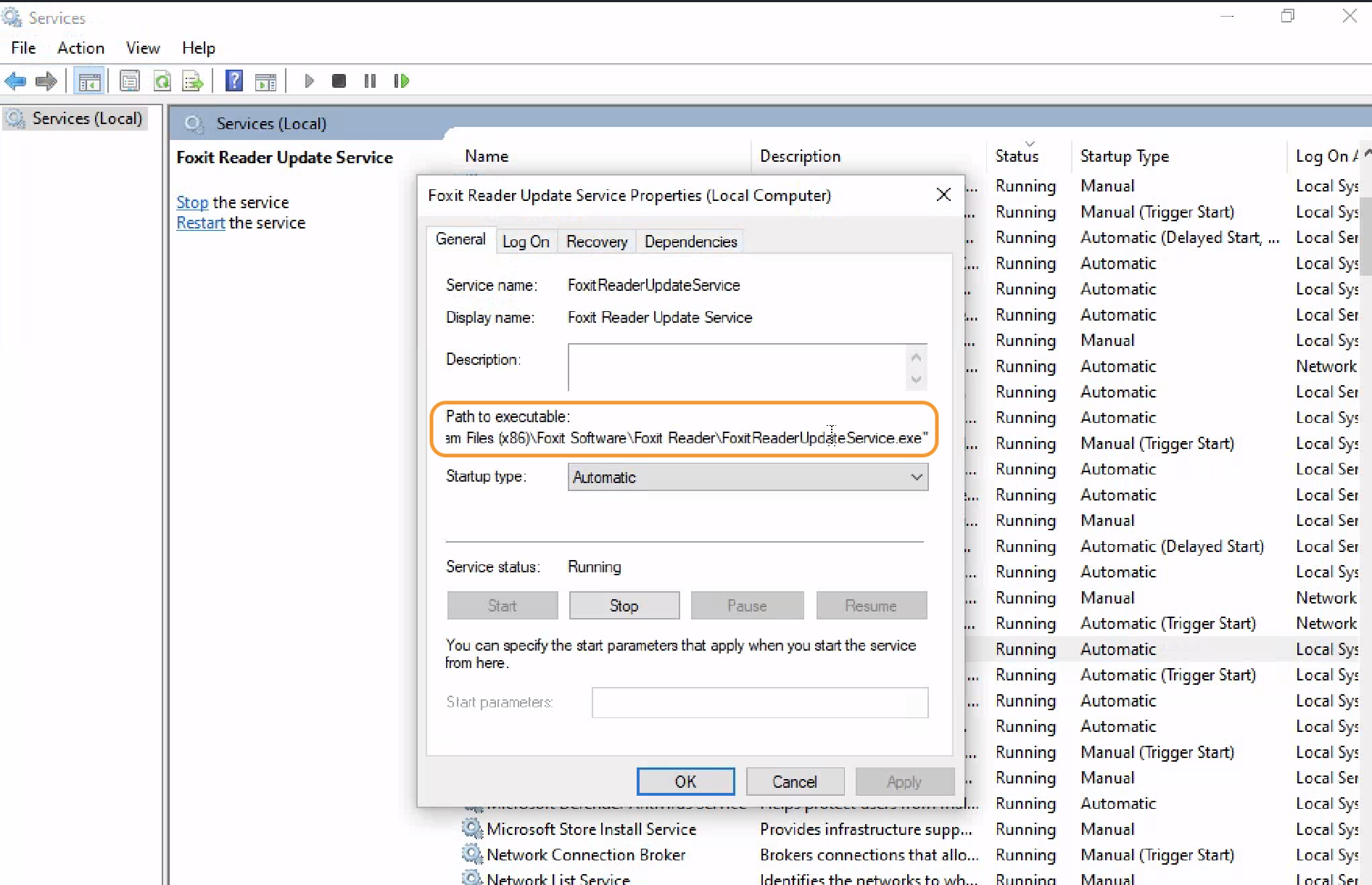1372x885 pixels.
Task: Click inside the Description text box
Action: (737, 368)
